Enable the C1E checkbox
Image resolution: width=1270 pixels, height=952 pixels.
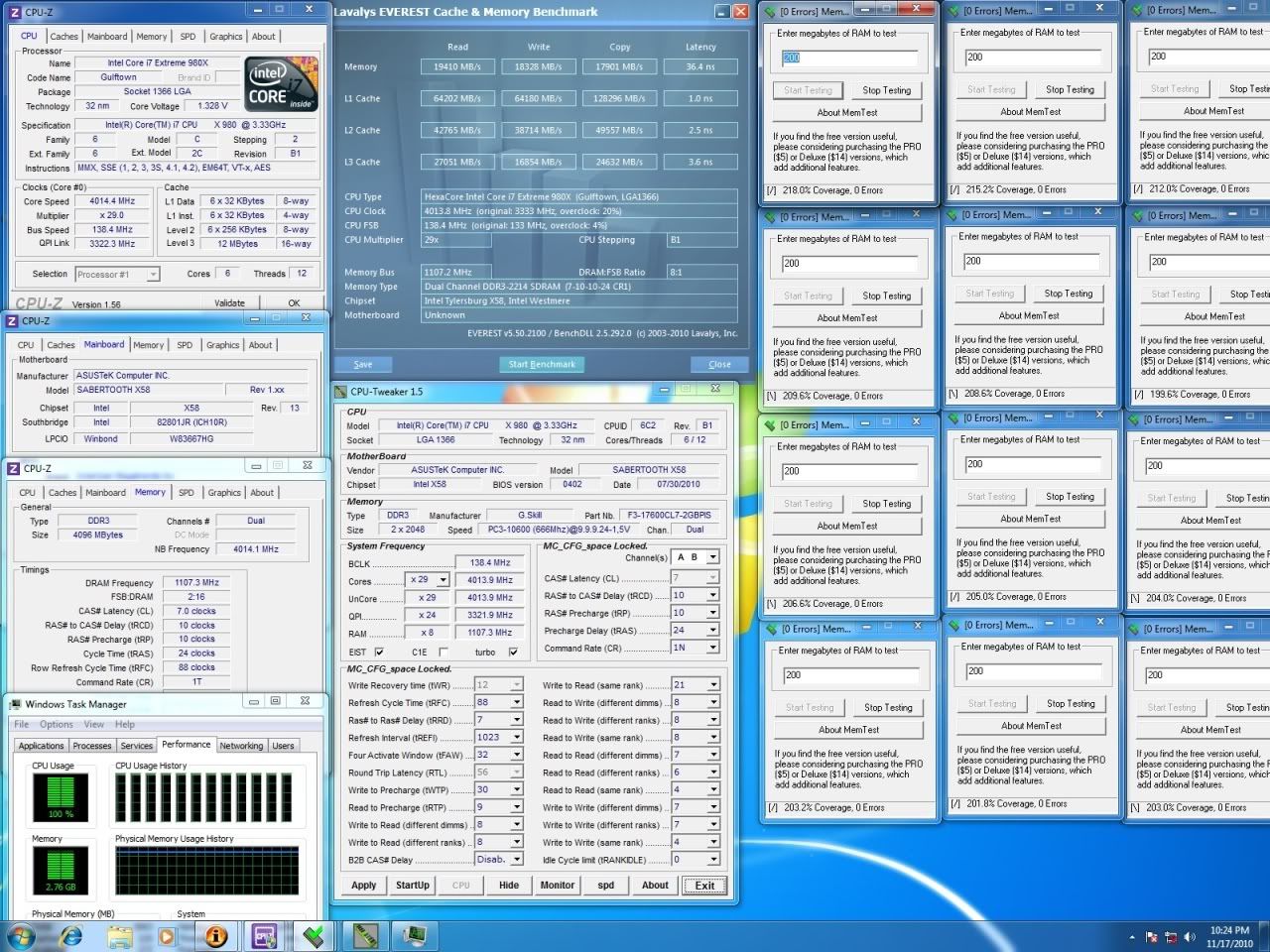click(x=442, y=652)
